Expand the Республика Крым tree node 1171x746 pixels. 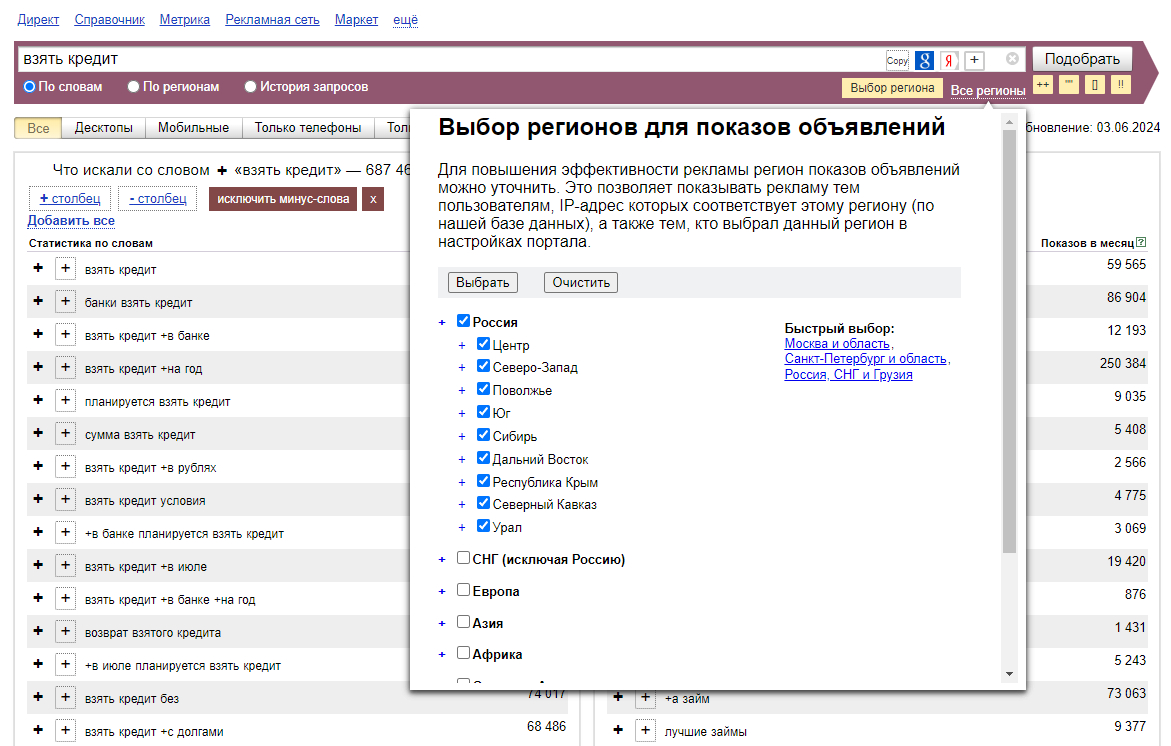[462, 483]
